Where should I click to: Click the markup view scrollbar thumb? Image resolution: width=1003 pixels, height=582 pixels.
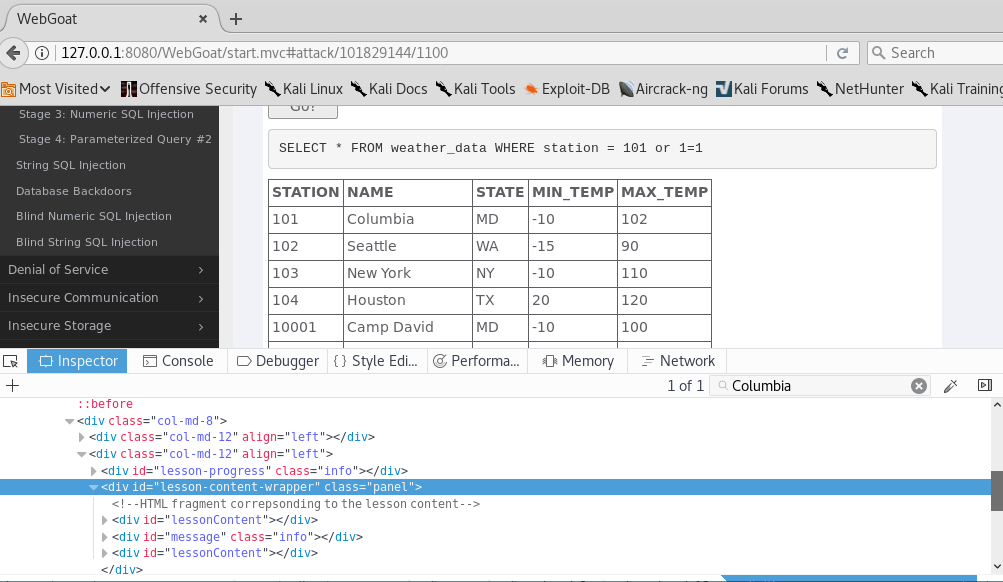(997, 491)
